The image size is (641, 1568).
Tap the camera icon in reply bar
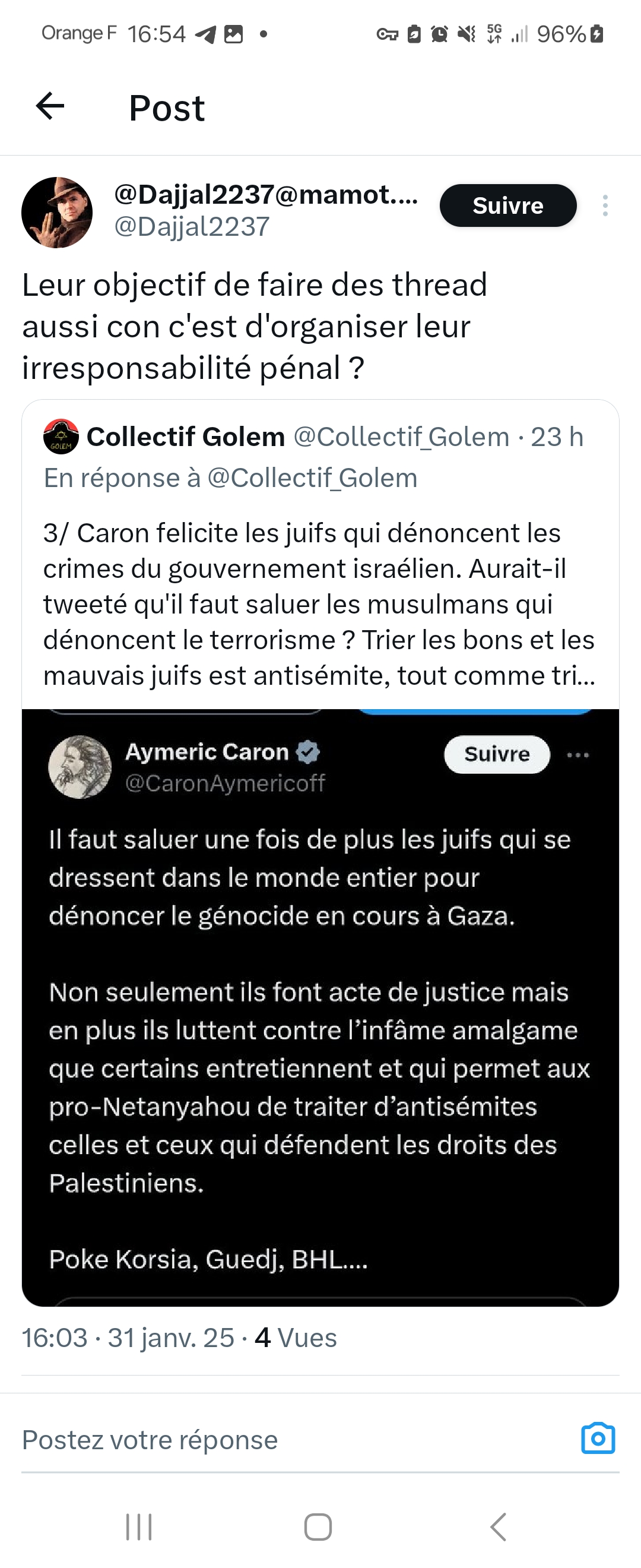click(598, 1439)
